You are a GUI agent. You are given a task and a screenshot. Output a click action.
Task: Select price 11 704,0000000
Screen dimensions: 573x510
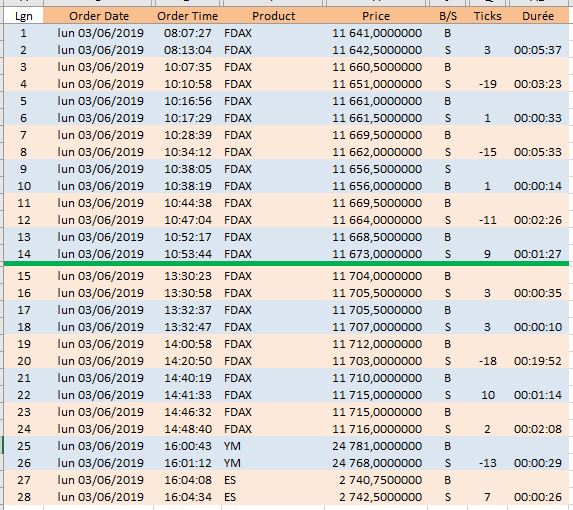coord(377,276)
